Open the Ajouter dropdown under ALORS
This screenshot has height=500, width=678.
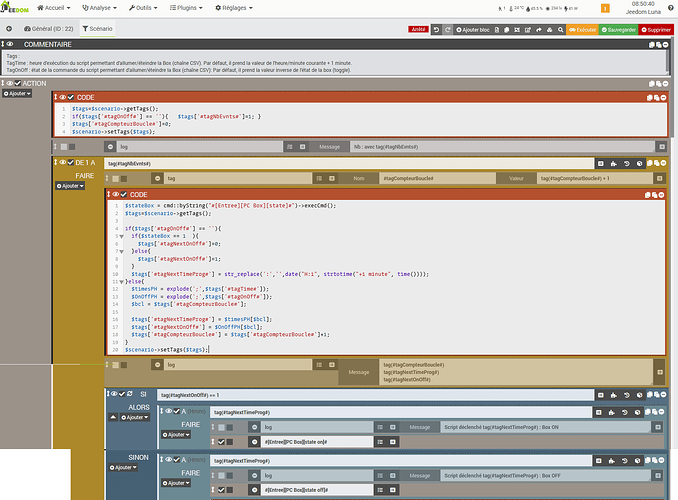pos(135,417)
